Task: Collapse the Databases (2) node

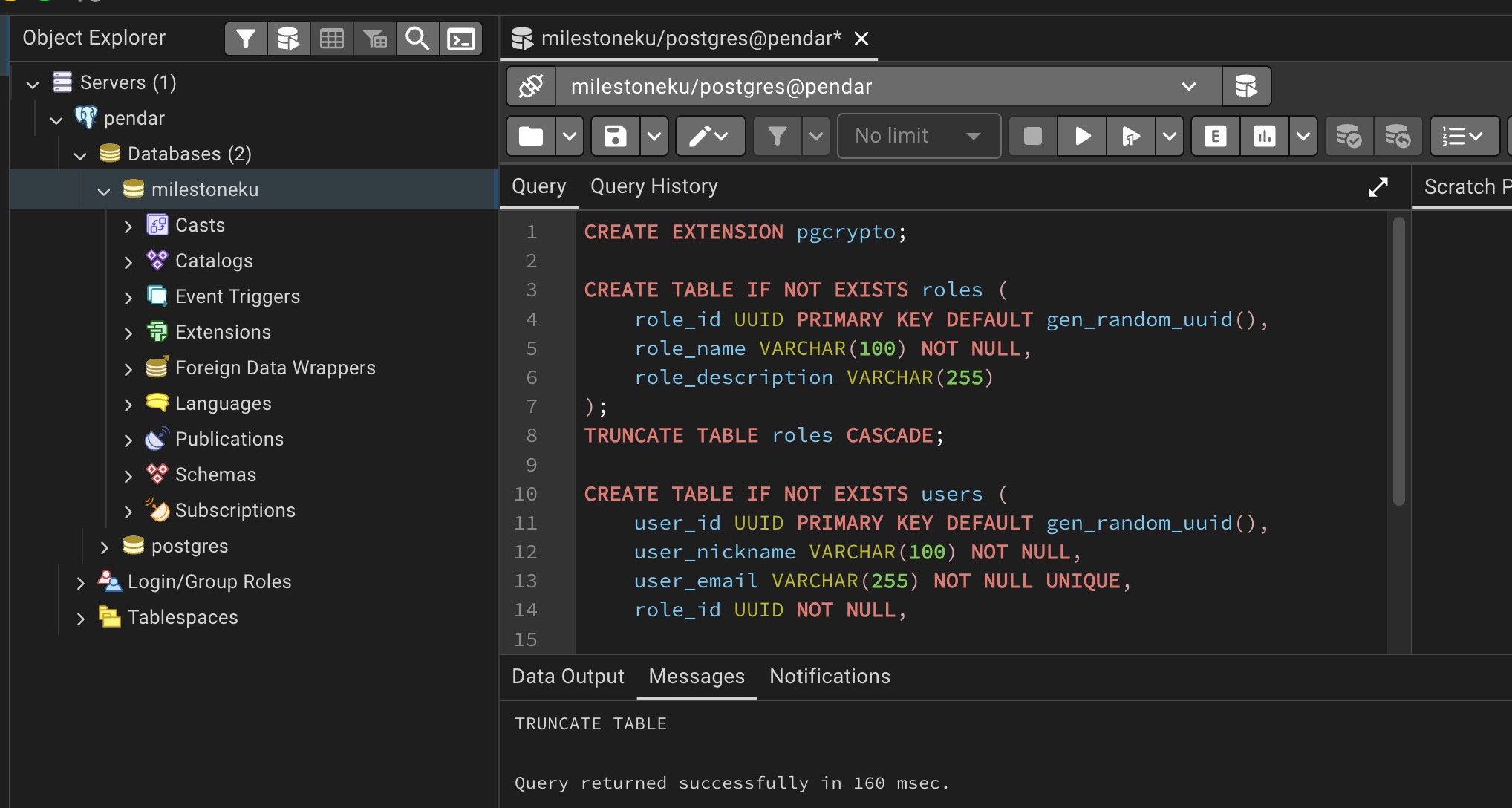Action: (x=79, y=154)
